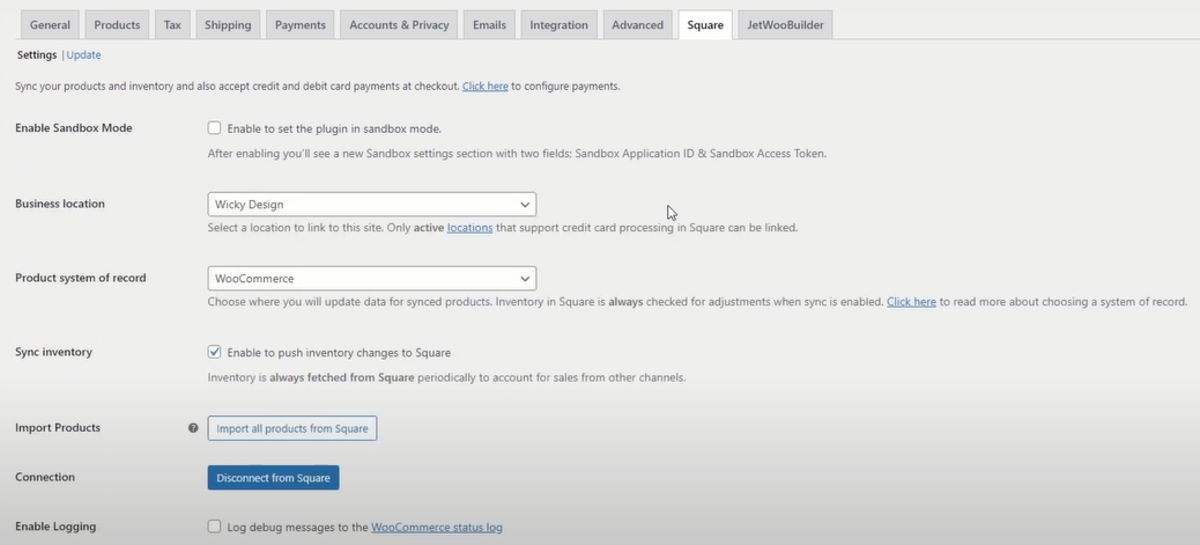Switch to the Products tab
The width and height of the screenshot is (1200, 545).
coord(117,25)
